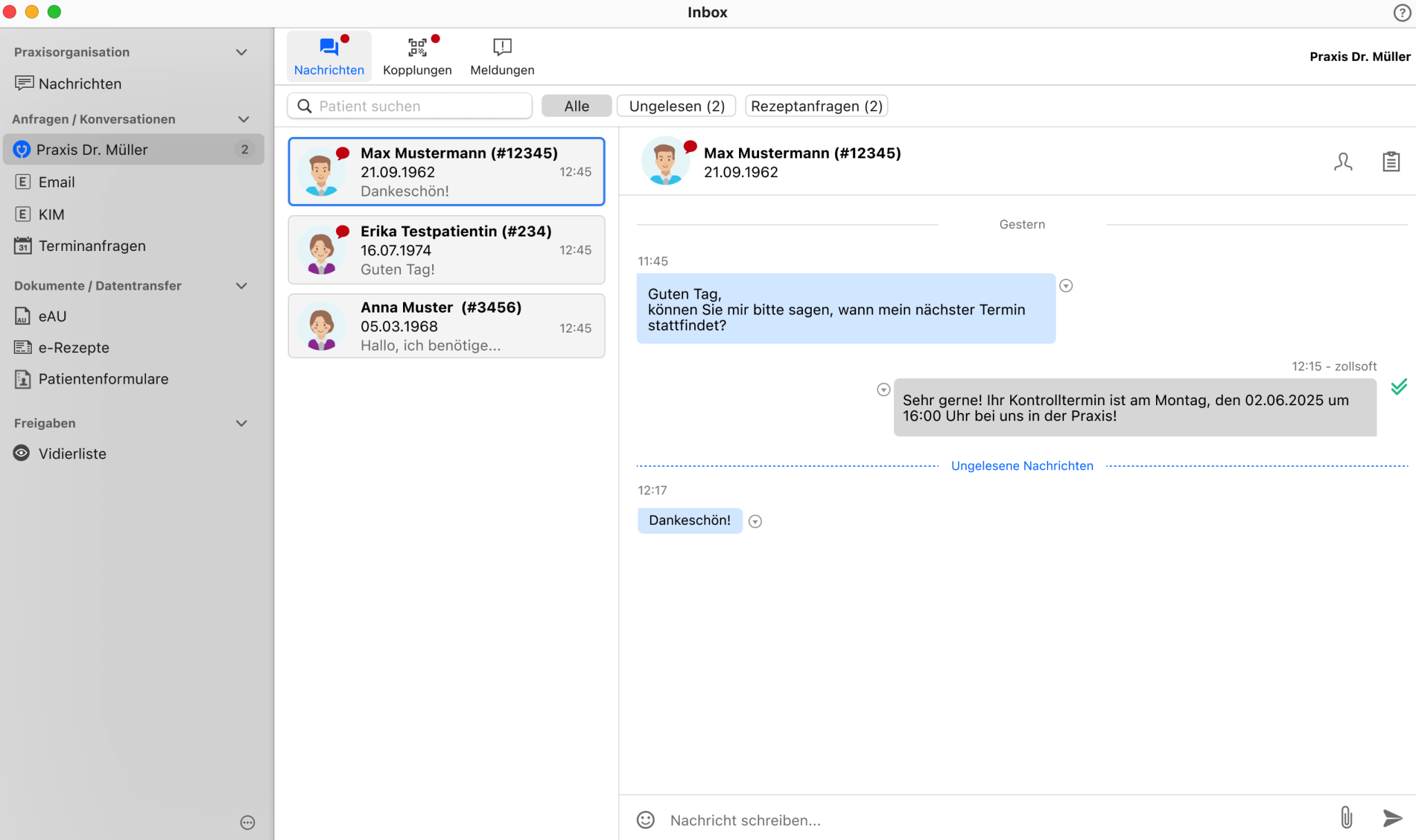The height and width of the screenshot is (840, 1416).
Task: Click the Email envelope icon in sidebar
Action: click(23, 182)
